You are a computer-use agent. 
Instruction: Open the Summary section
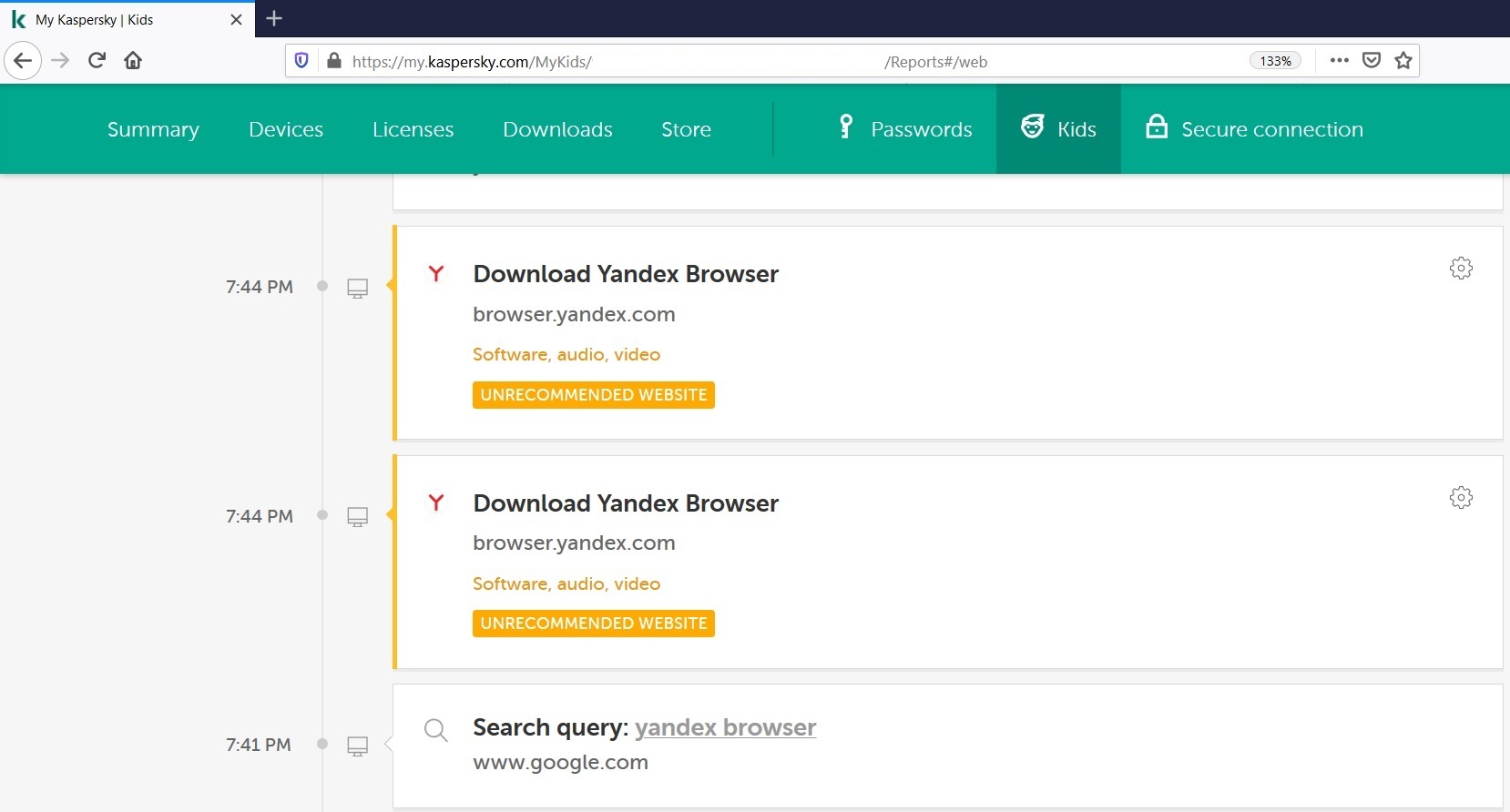tap(153, 129)
